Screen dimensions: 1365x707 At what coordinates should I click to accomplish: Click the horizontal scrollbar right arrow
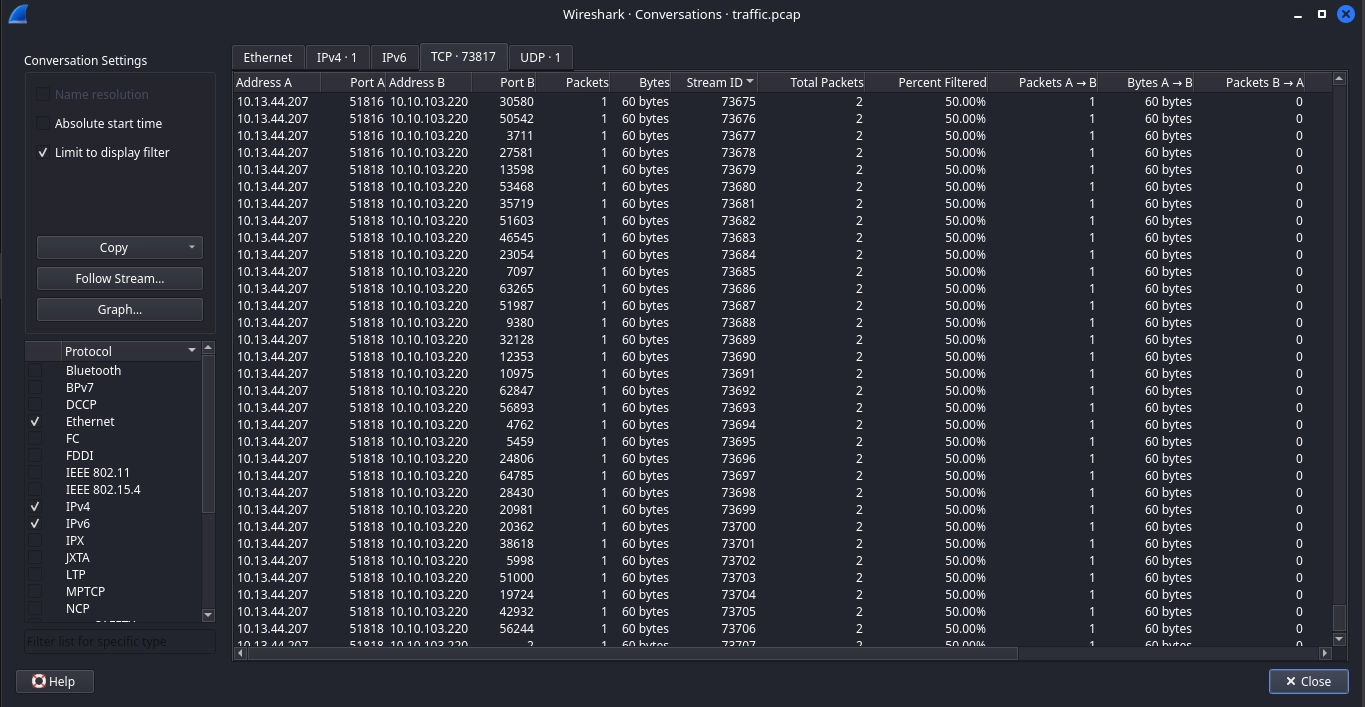[x=1325, y=653]
